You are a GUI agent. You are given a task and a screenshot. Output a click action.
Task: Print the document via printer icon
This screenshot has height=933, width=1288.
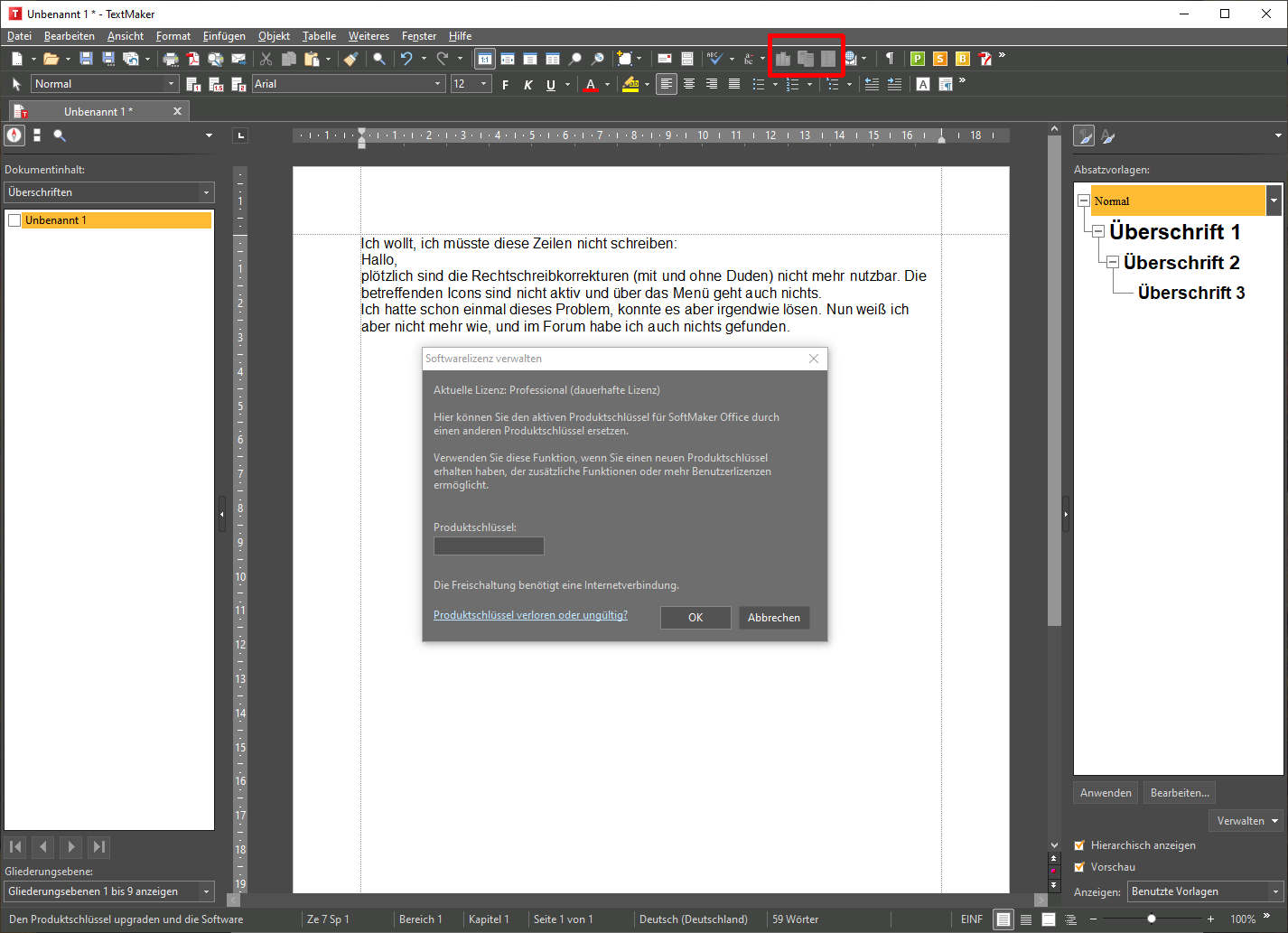coord(171,59)
